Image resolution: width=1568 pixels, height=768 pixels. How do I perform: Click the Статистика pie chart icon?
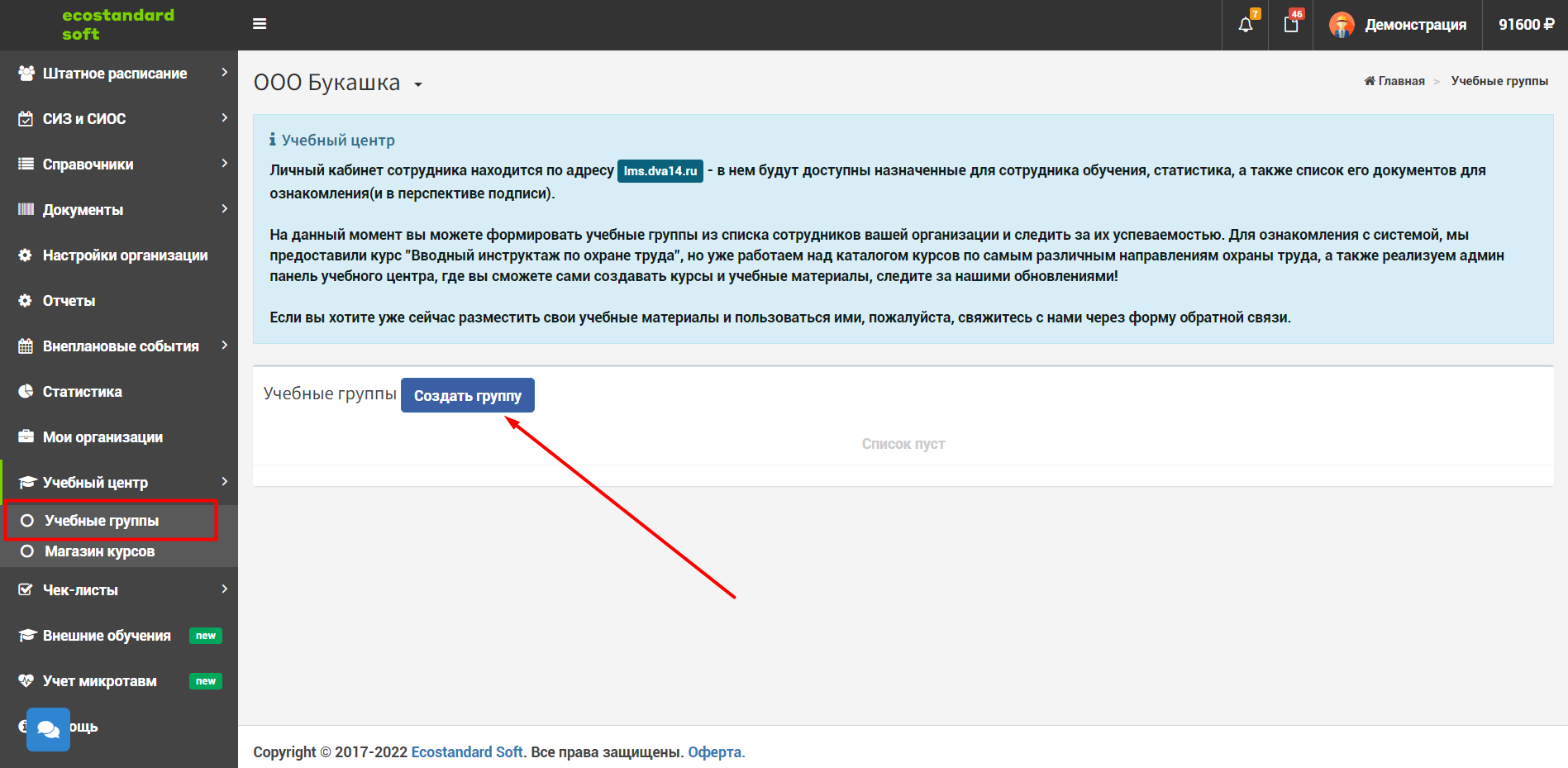(26, 391)
